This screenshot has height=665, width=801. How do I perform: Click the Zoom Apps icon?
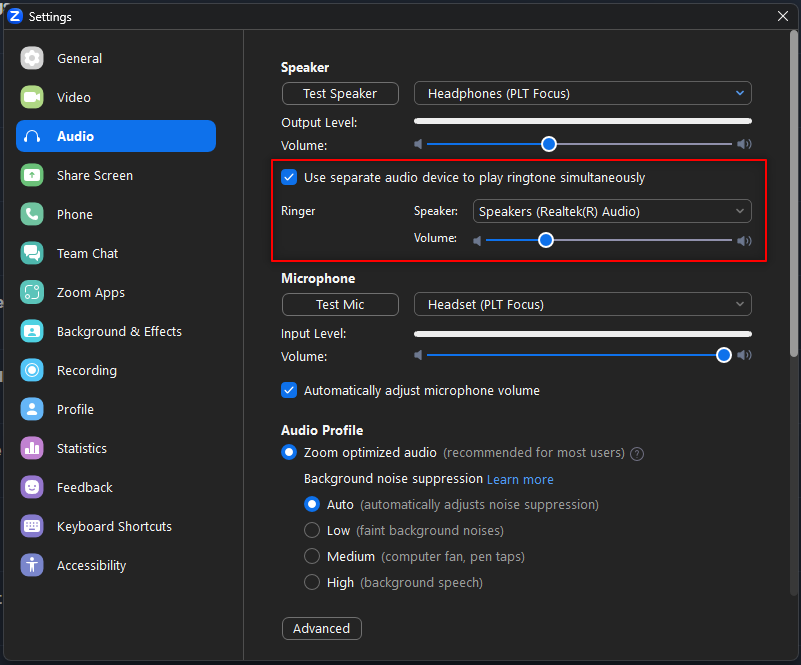tap(32, 292)
